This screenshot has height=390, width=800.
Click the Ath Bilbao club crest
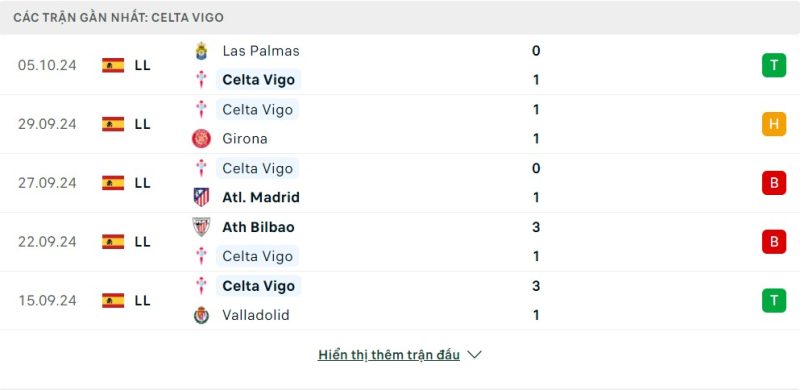(202, 227)
